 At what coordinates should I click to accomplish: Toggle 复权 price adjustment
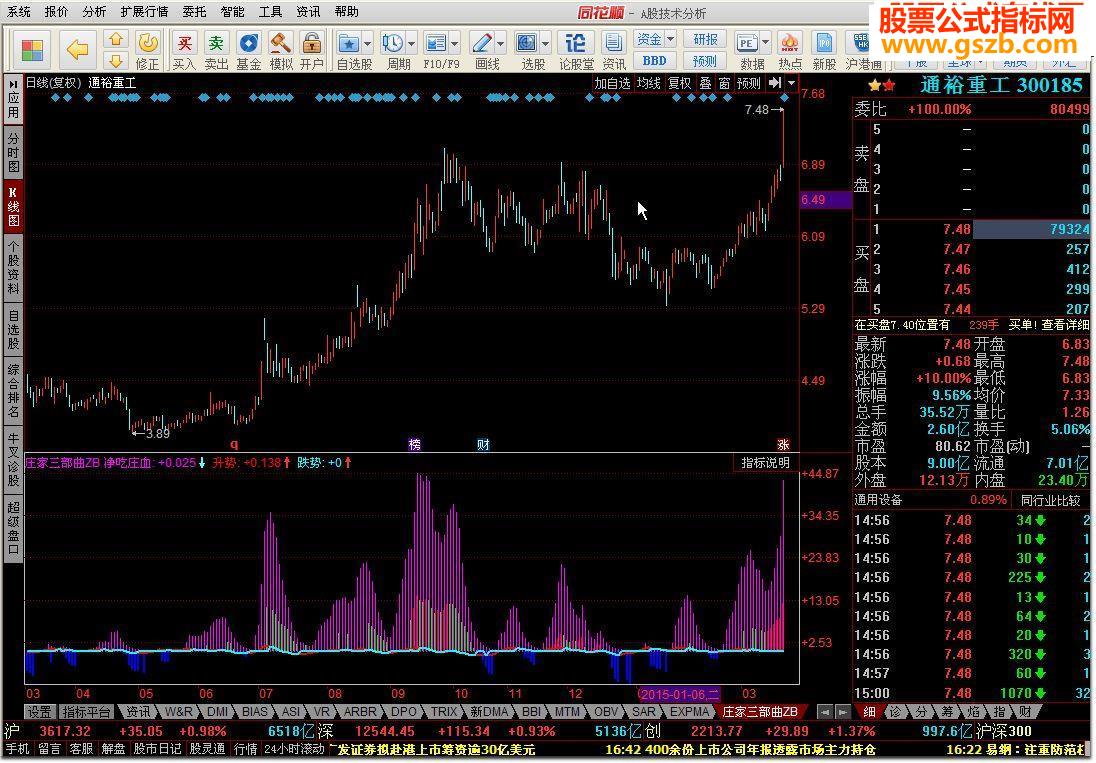[x=679, y=83]
